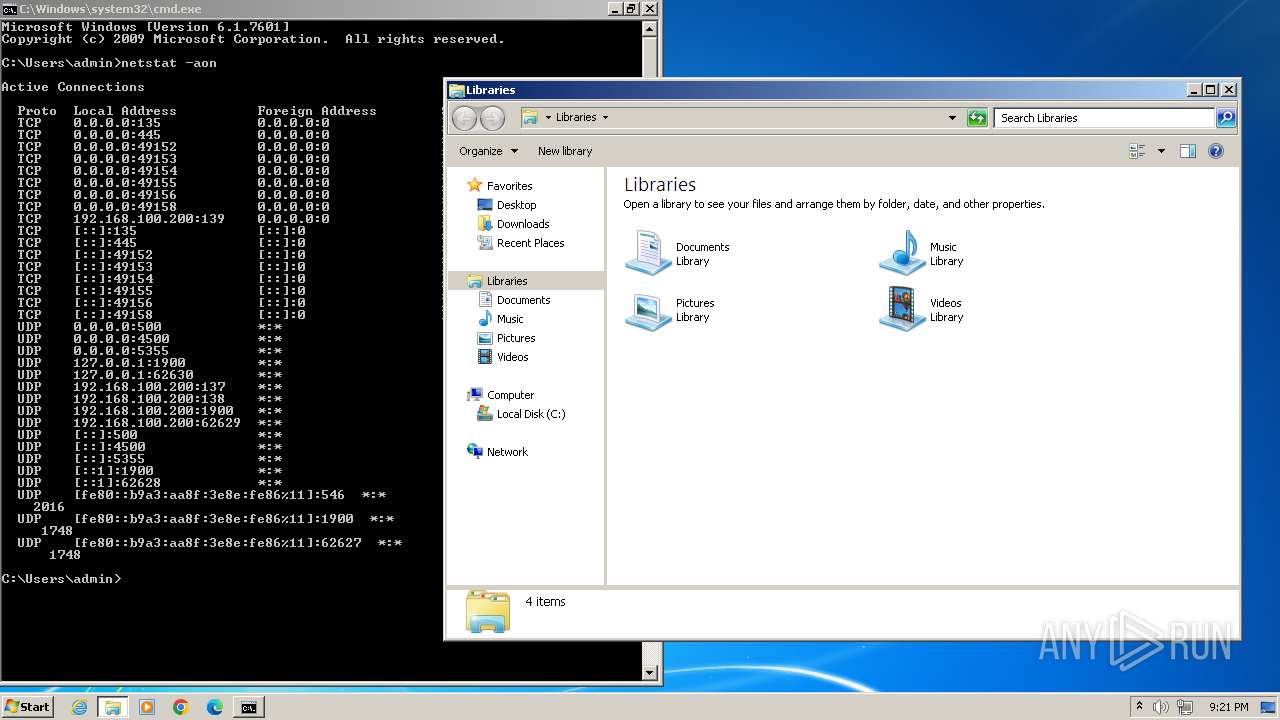Open the Explorer Help icon

tap(1216, 151)
